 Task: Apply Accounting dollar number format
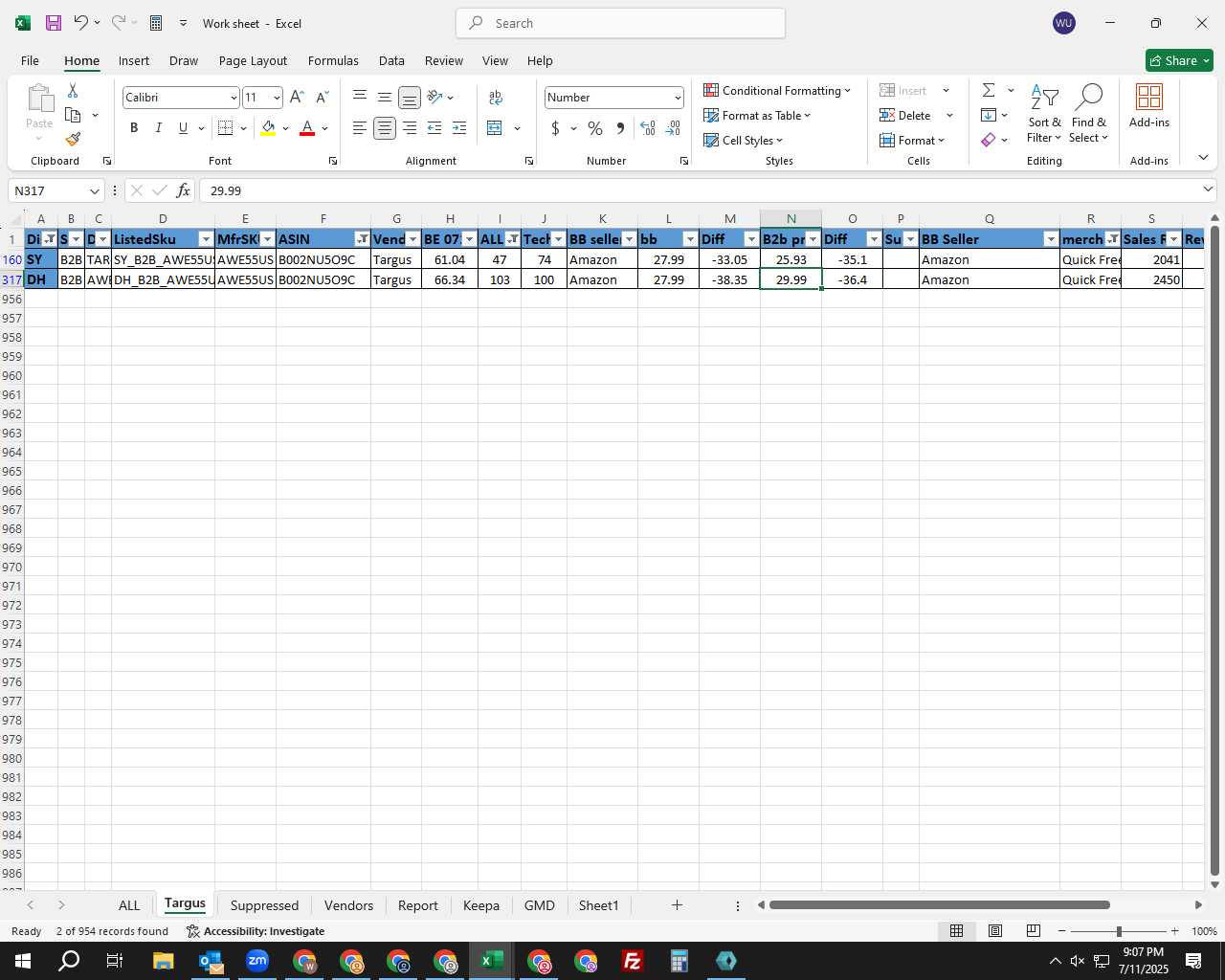click(555, 128)
